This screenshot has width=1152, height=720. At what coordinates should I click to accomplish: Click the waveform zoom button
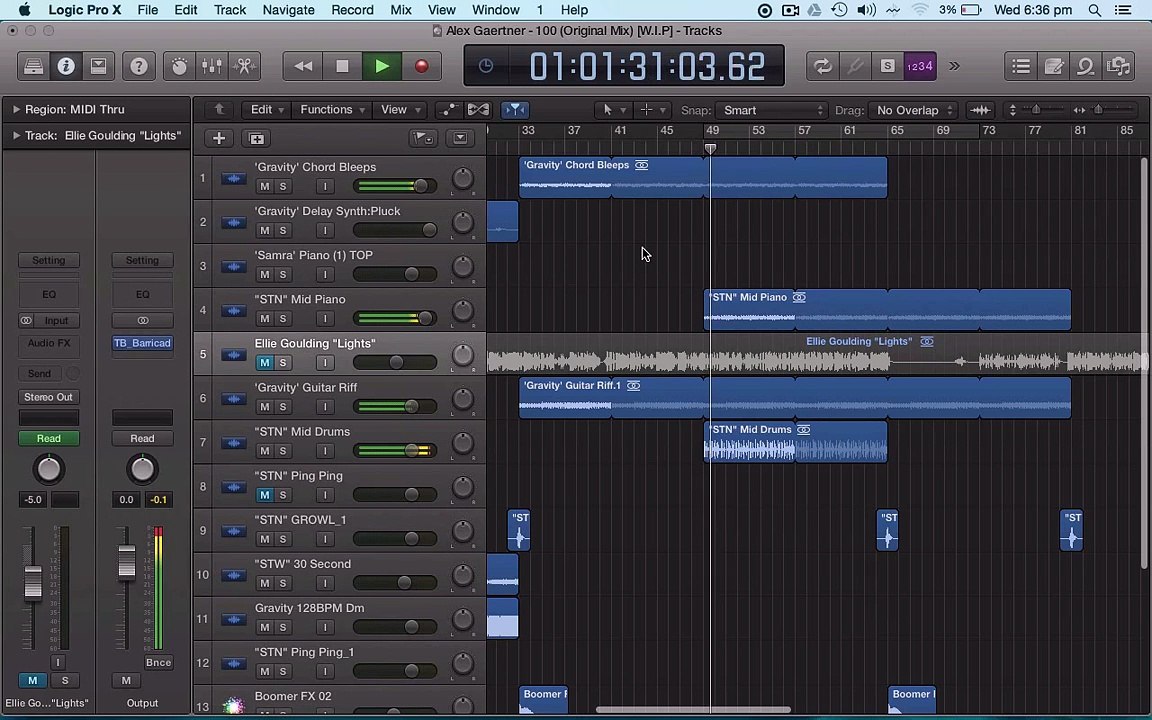point(980,110)
